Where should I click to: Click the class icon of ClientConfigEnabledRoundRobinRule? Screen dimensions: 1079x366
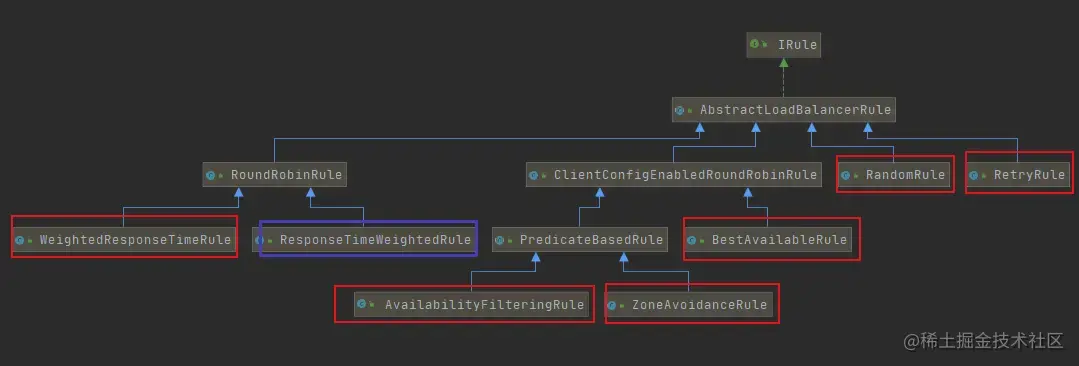pos(534,175)
